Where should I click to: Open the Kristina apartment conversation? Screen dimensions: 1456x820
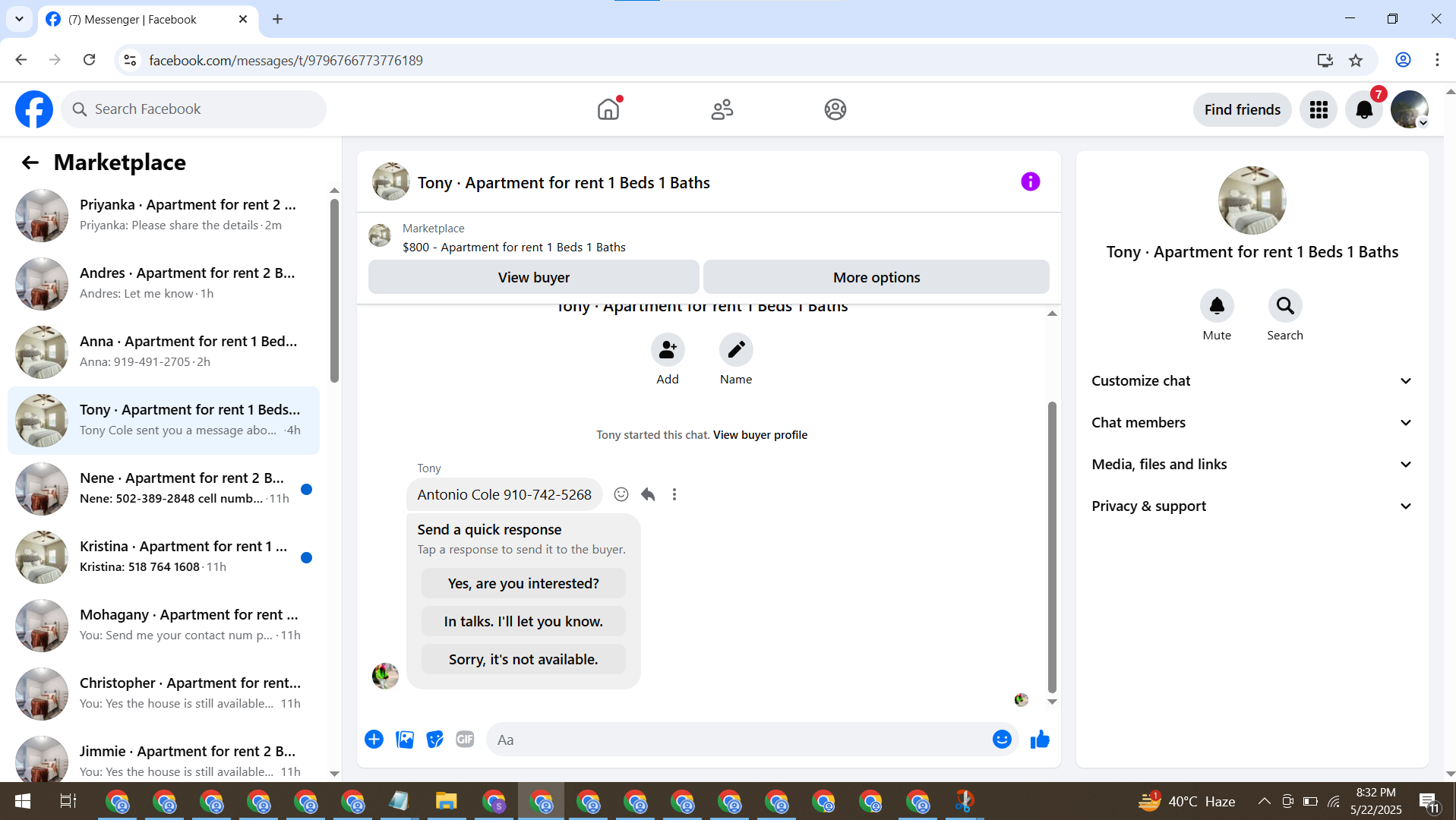(163, 557)
